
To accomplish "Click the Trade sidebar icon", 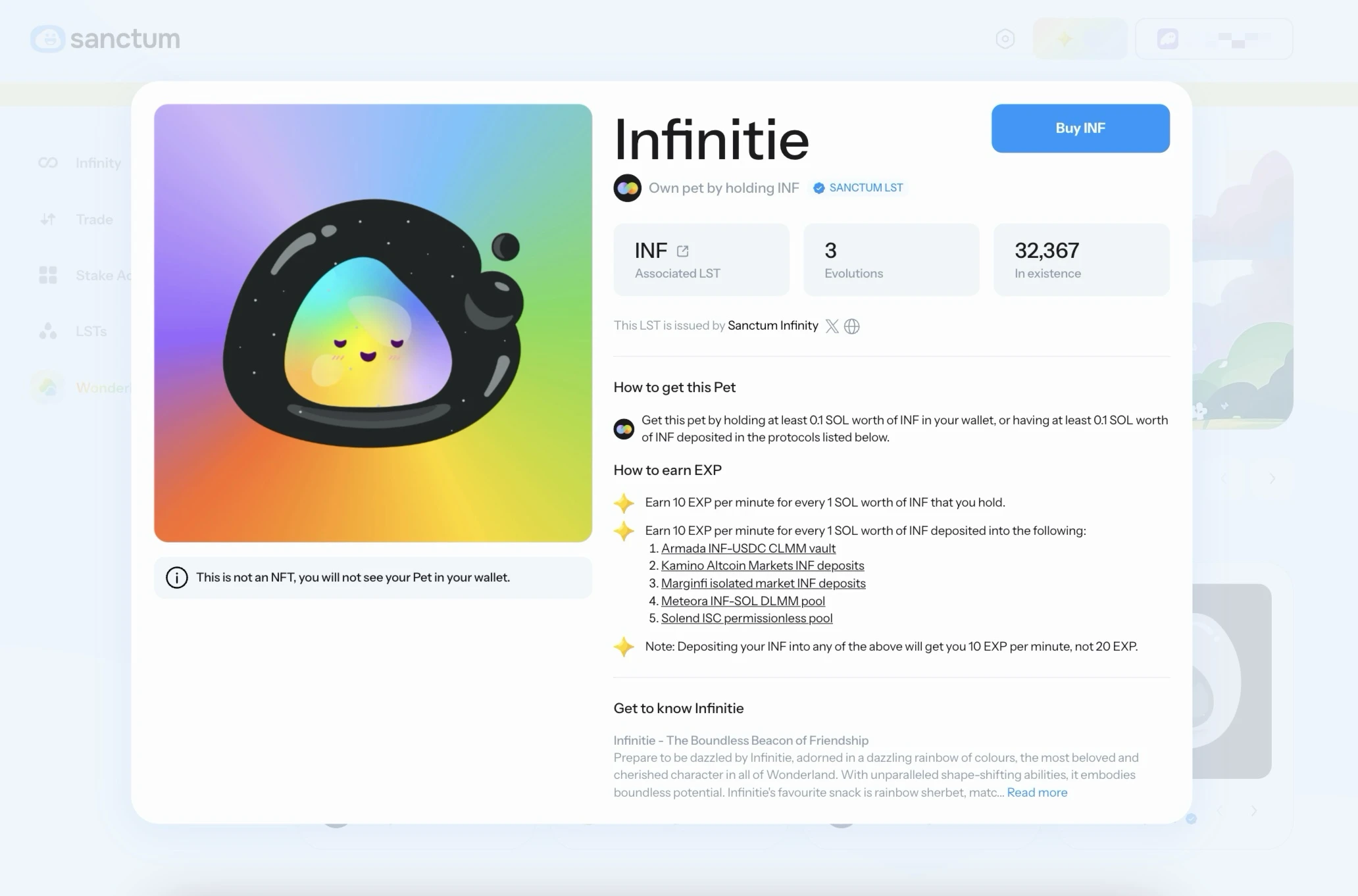I will coord(48,219).
